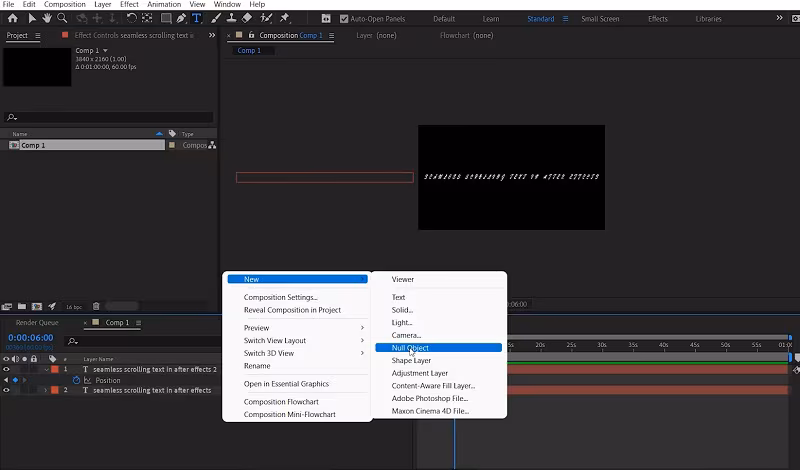The height and width of the screenshot is (470, 800).
Task: Expand layer 2 properties
Action: 44,390
